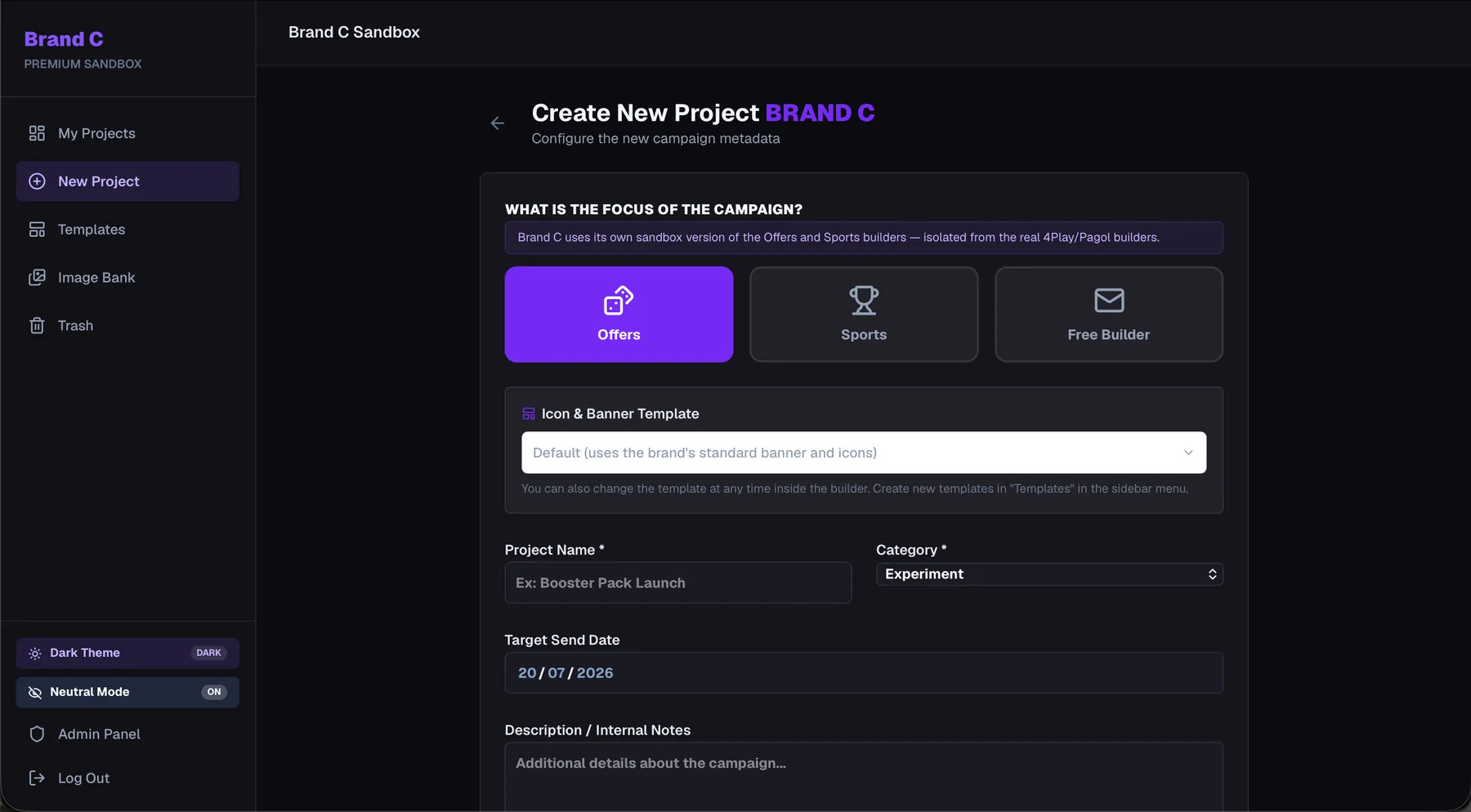Click the dice icon on Offers card
This screenshot has width=1471, height=812.
pyautogui.click(x=619, y=301)
